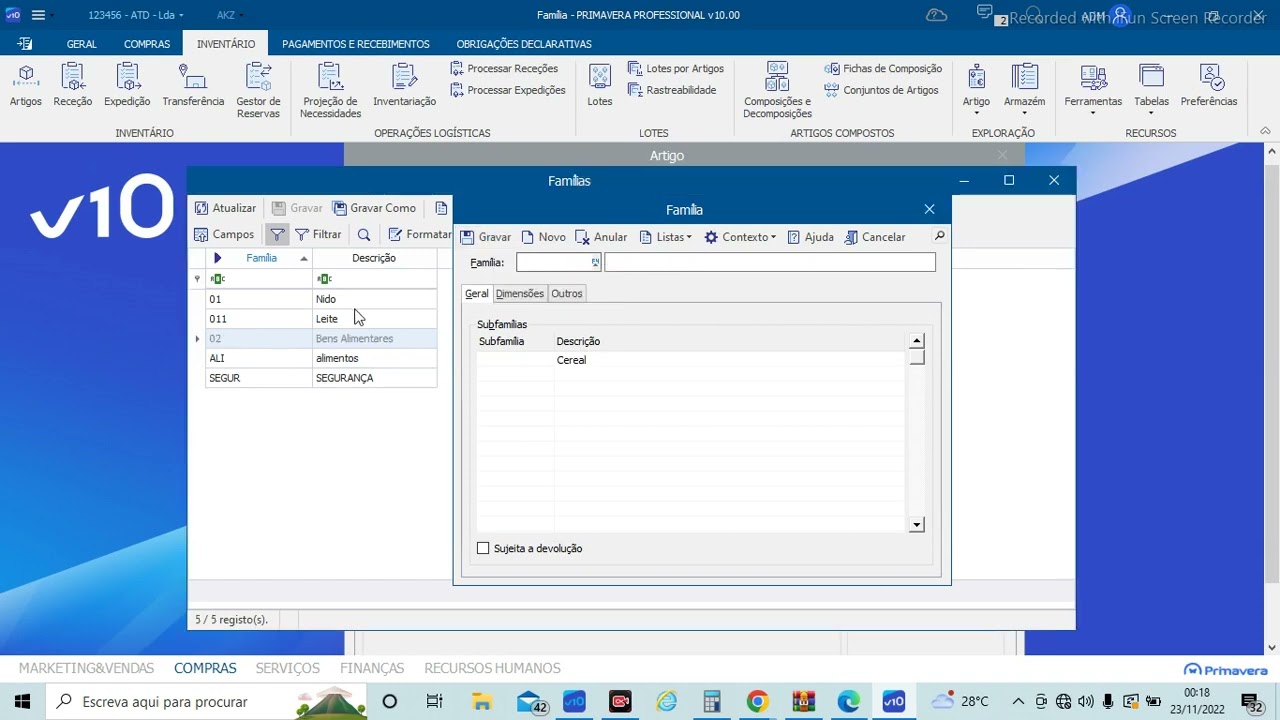Viewport: 1280px width, 720px height.
Task: Click Processar Expedições
Action: pos(508,90)
